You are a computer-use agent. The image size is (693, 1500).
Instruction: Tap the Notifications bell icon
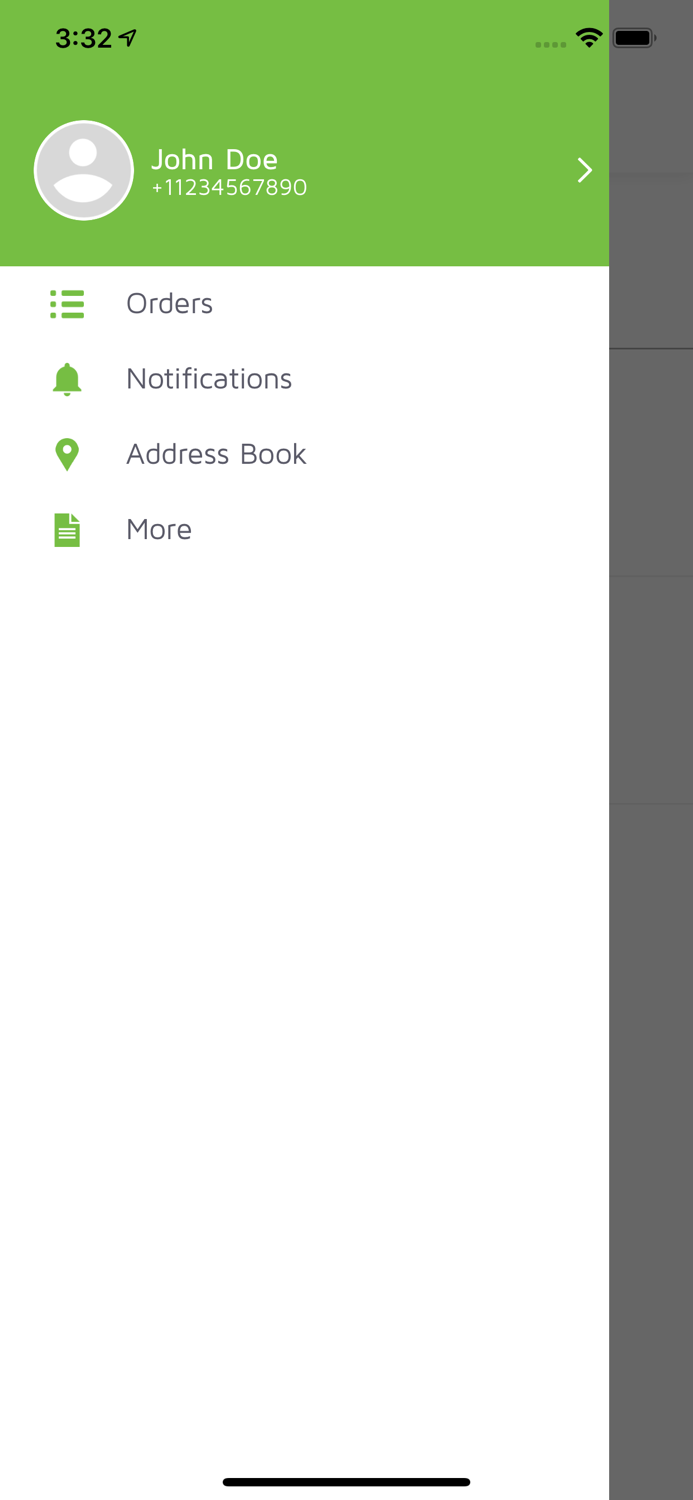point(67,379)
